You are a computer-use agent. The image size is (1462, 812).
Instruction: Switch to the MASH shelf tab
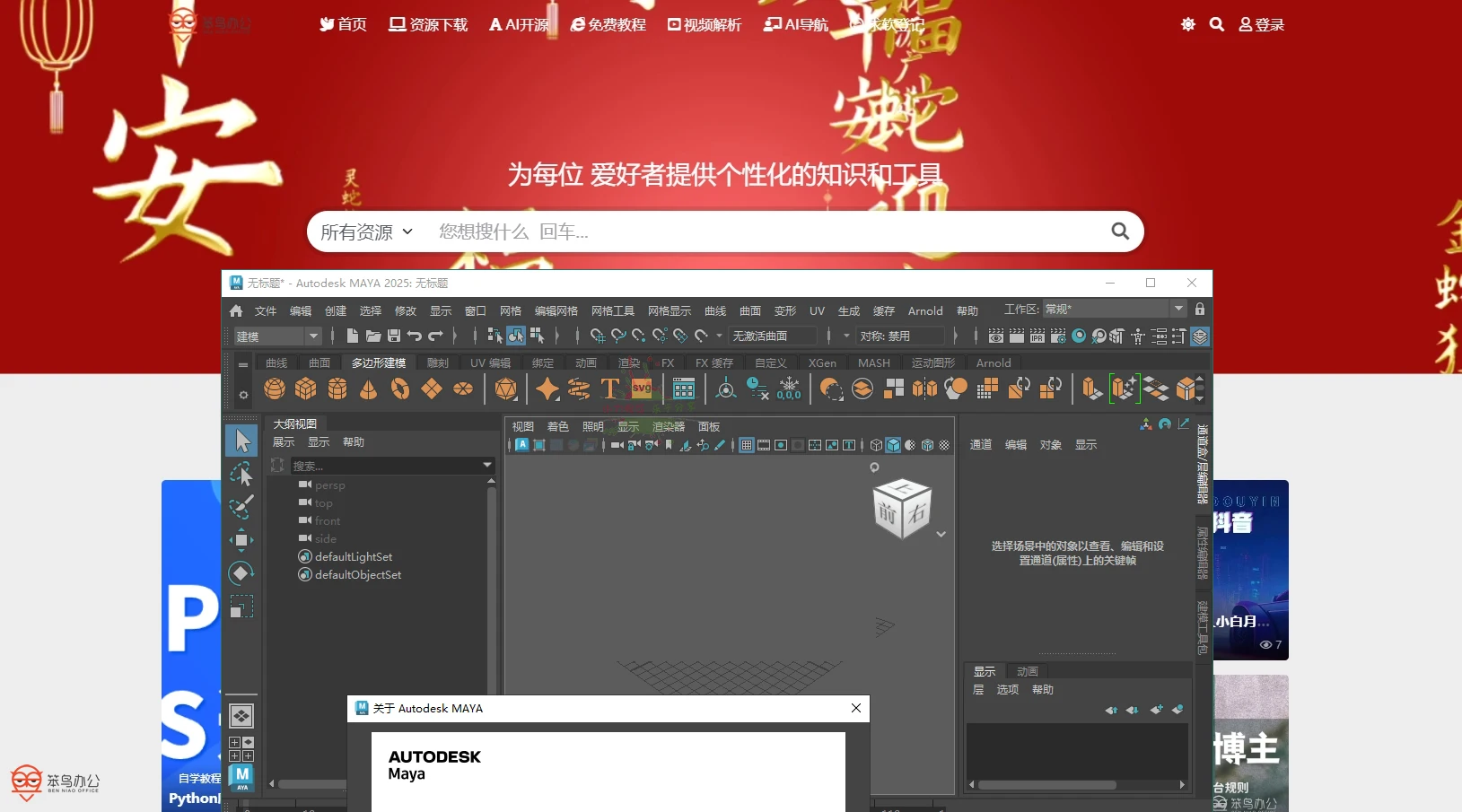(x=874, y=362)
